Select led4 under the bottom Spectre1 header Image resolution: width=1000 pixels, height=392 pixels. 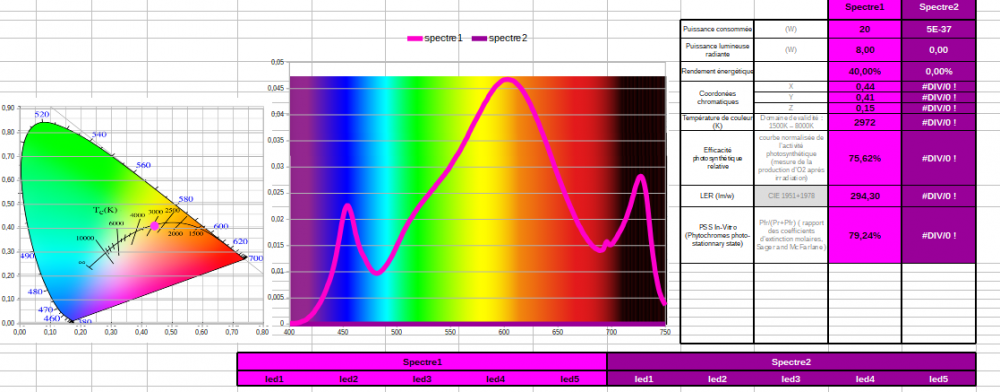496,379
